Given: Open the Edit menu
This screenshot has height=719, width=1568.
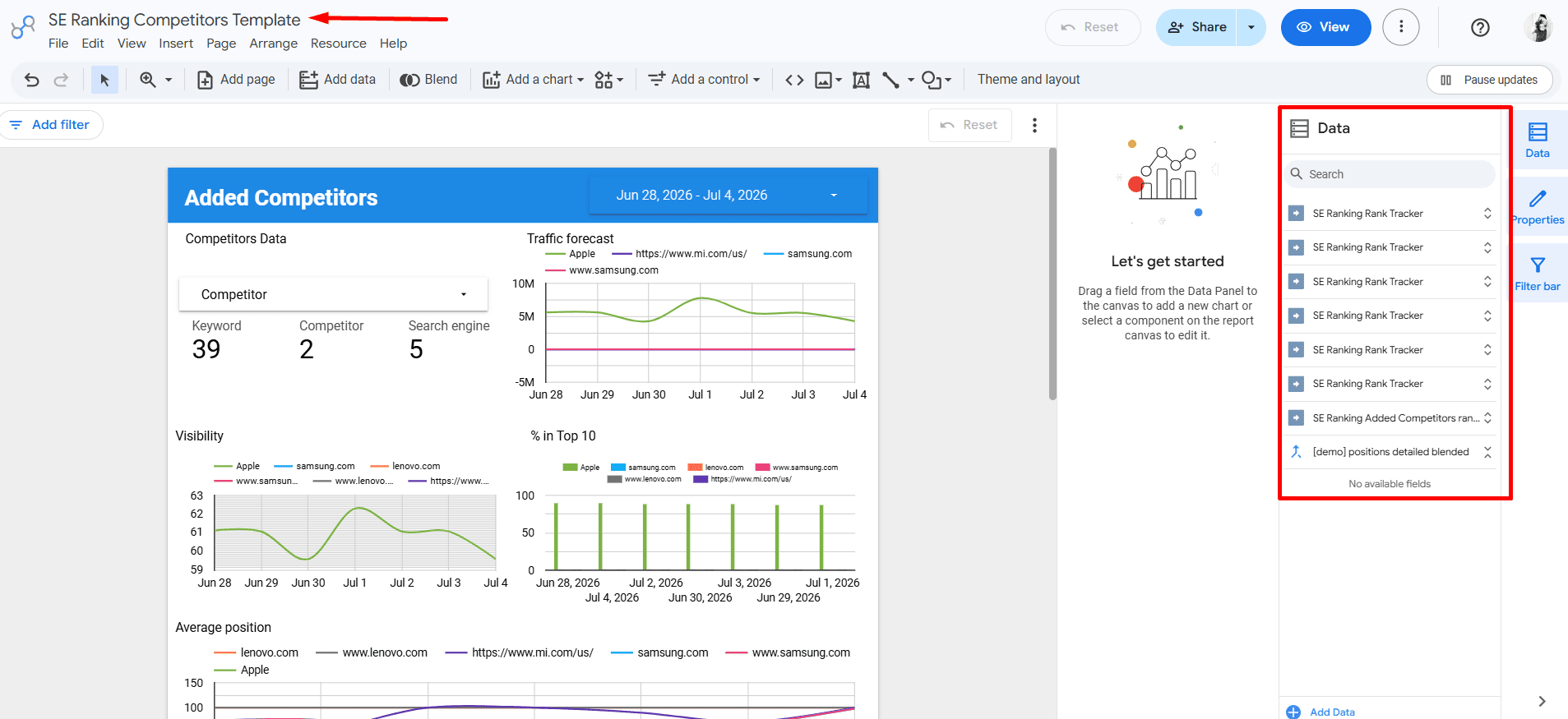Looking at the screenshot, I should [93, 44].
